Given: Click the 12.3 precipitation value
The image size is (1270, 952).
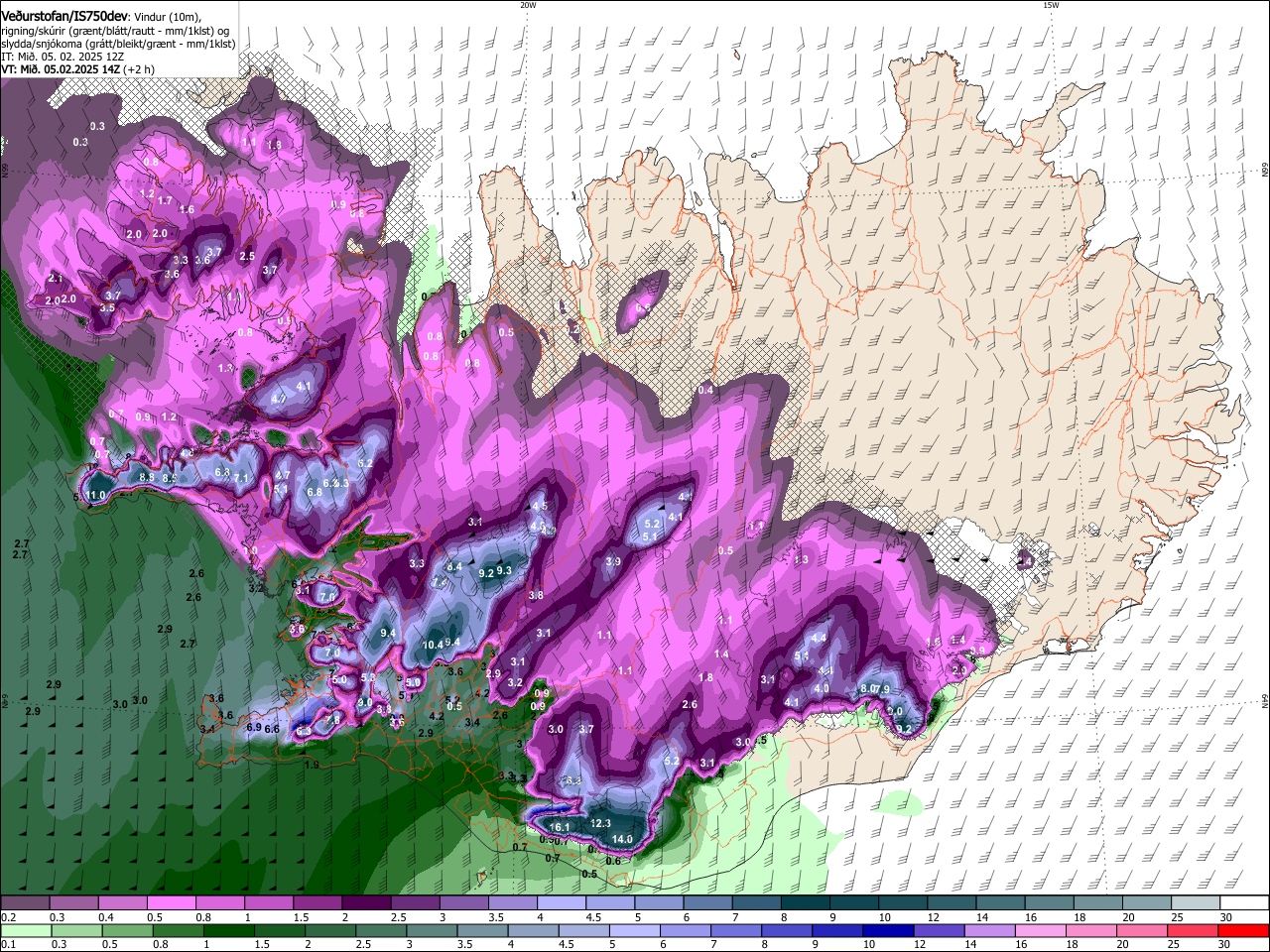Looking at the screenshot, I should (x=600, y=823).
